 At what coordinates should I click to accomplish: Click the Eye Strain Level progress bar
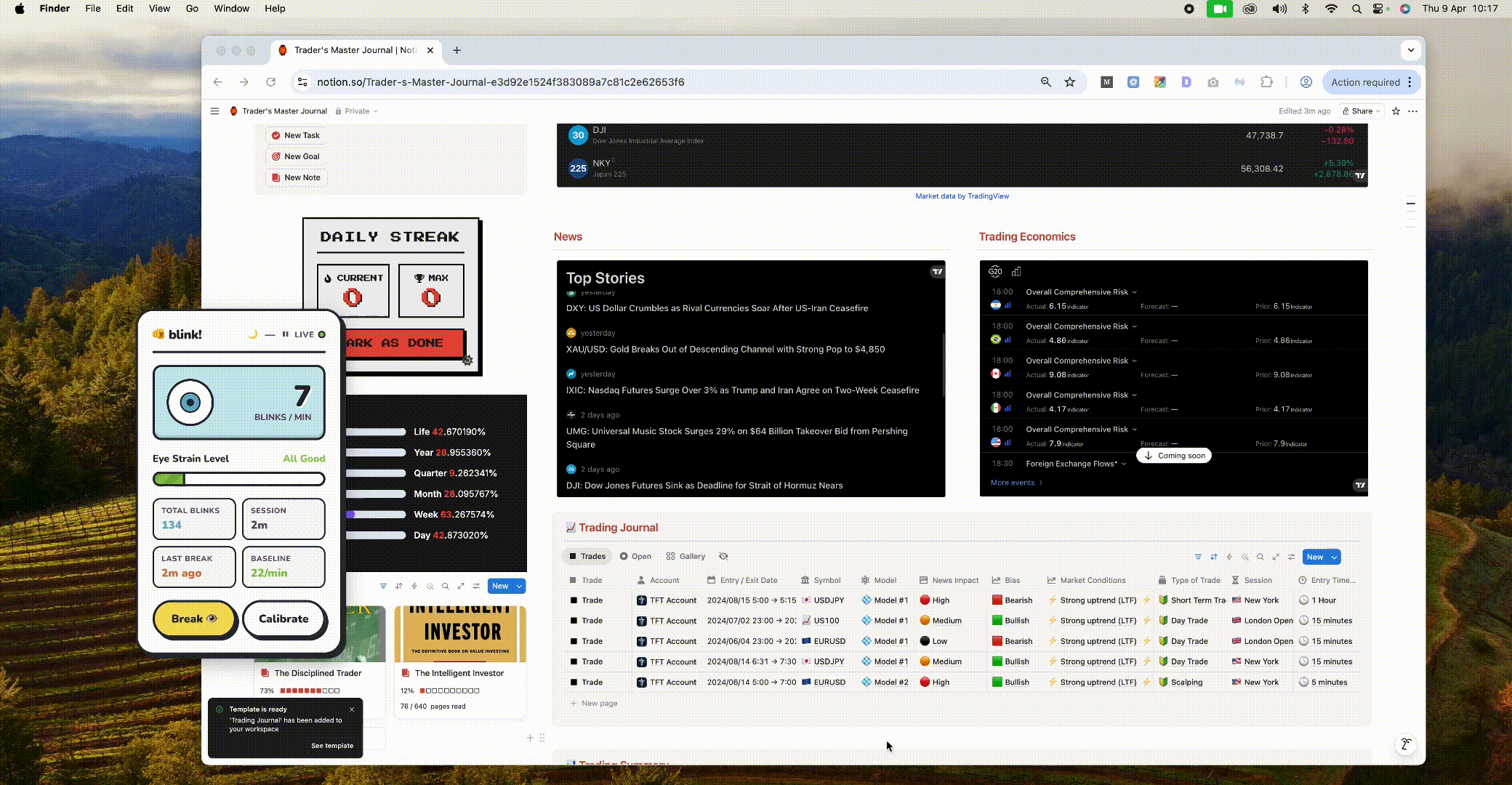coord(238,479)
